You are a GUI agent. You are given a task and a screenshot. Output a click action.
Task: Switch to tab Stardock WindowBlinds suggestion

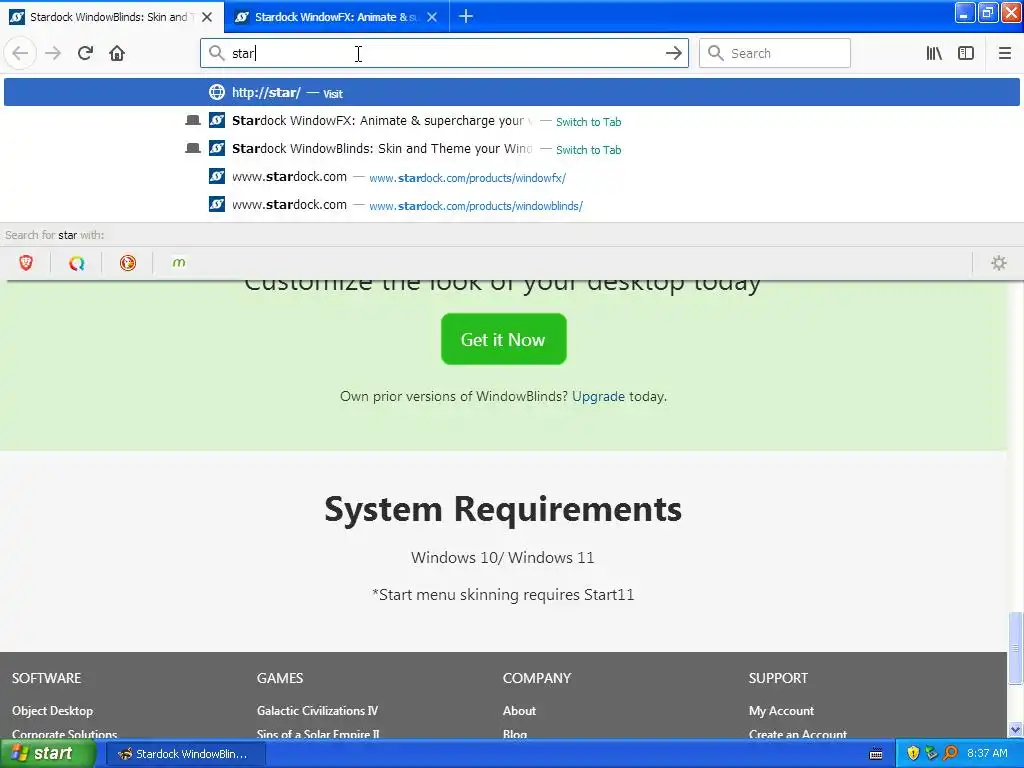(512, 149)
